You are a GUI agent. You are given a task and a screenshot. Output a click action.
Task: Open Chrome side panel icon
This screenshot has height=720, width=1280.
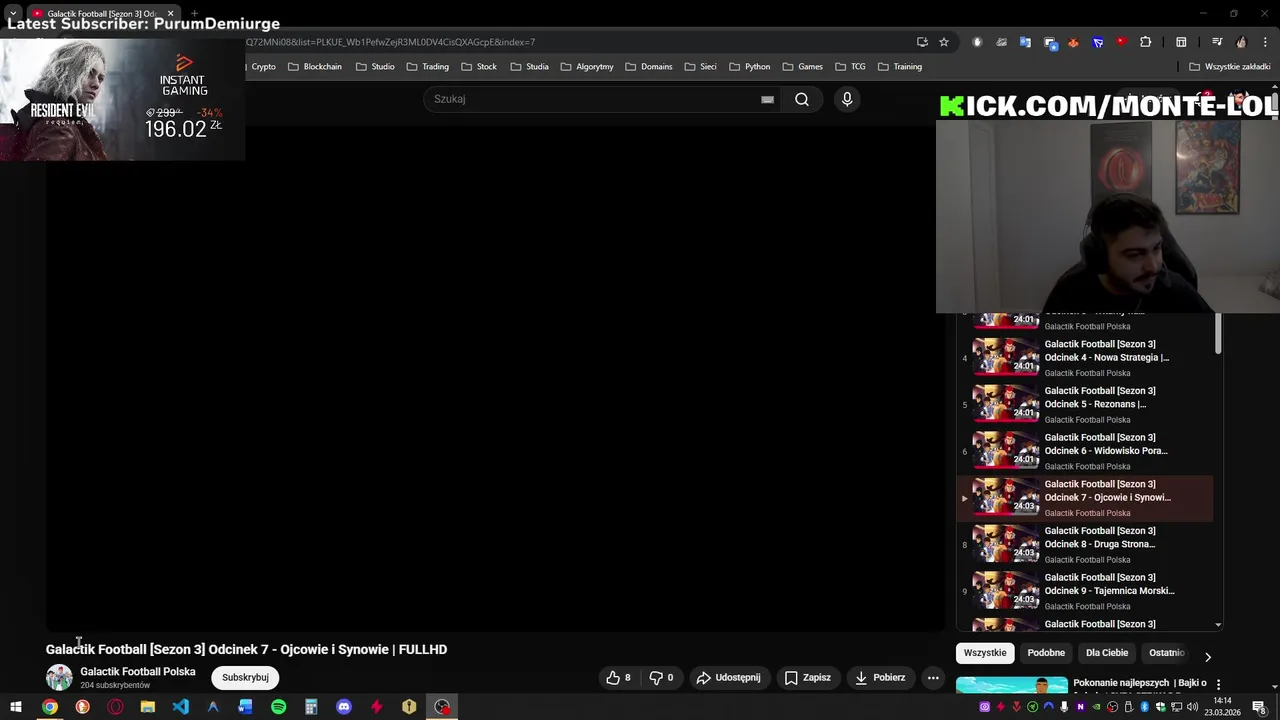pos(1181,42)
